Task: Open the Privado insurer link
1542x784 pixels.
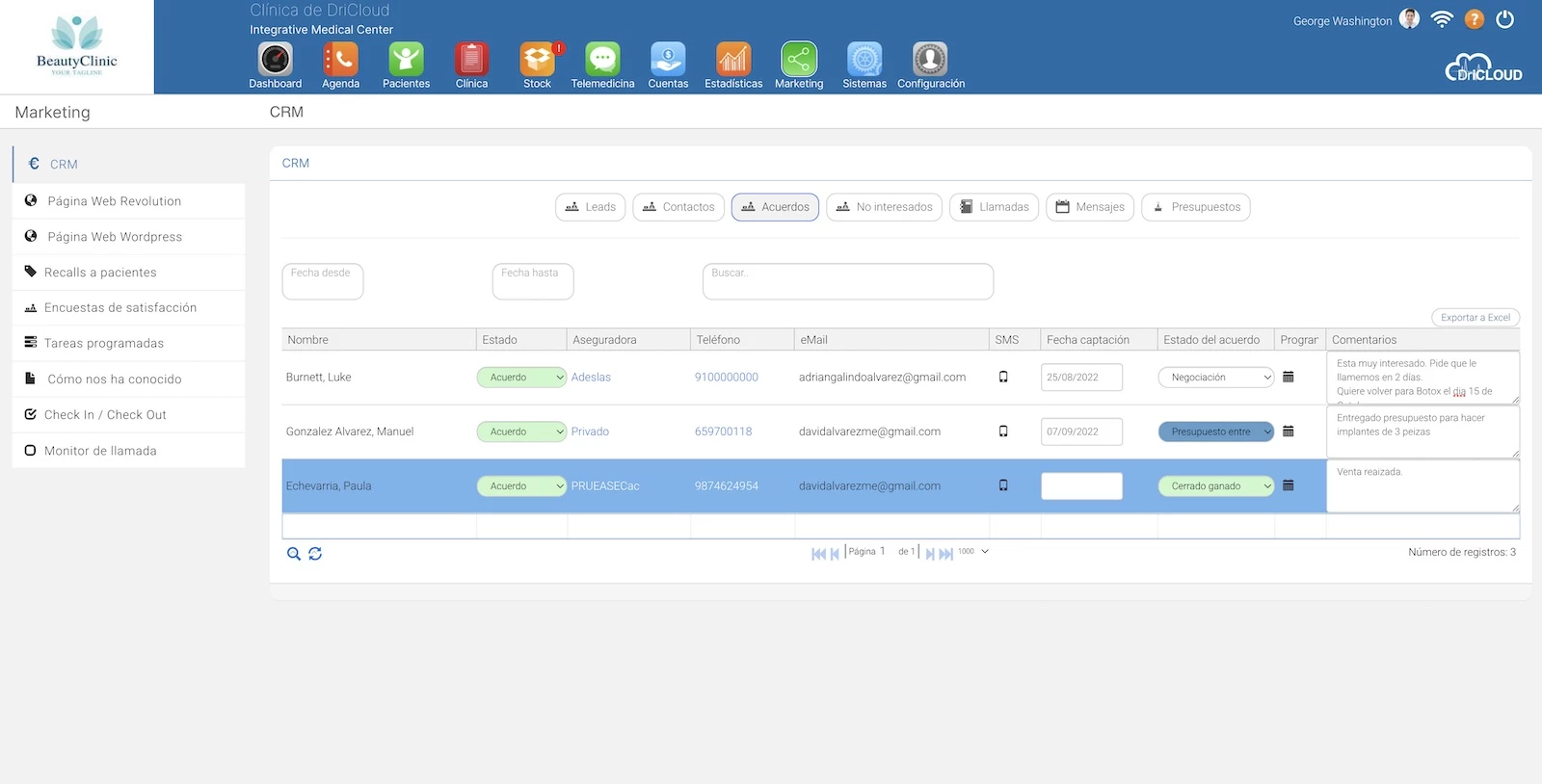Action: coord(590,431)
